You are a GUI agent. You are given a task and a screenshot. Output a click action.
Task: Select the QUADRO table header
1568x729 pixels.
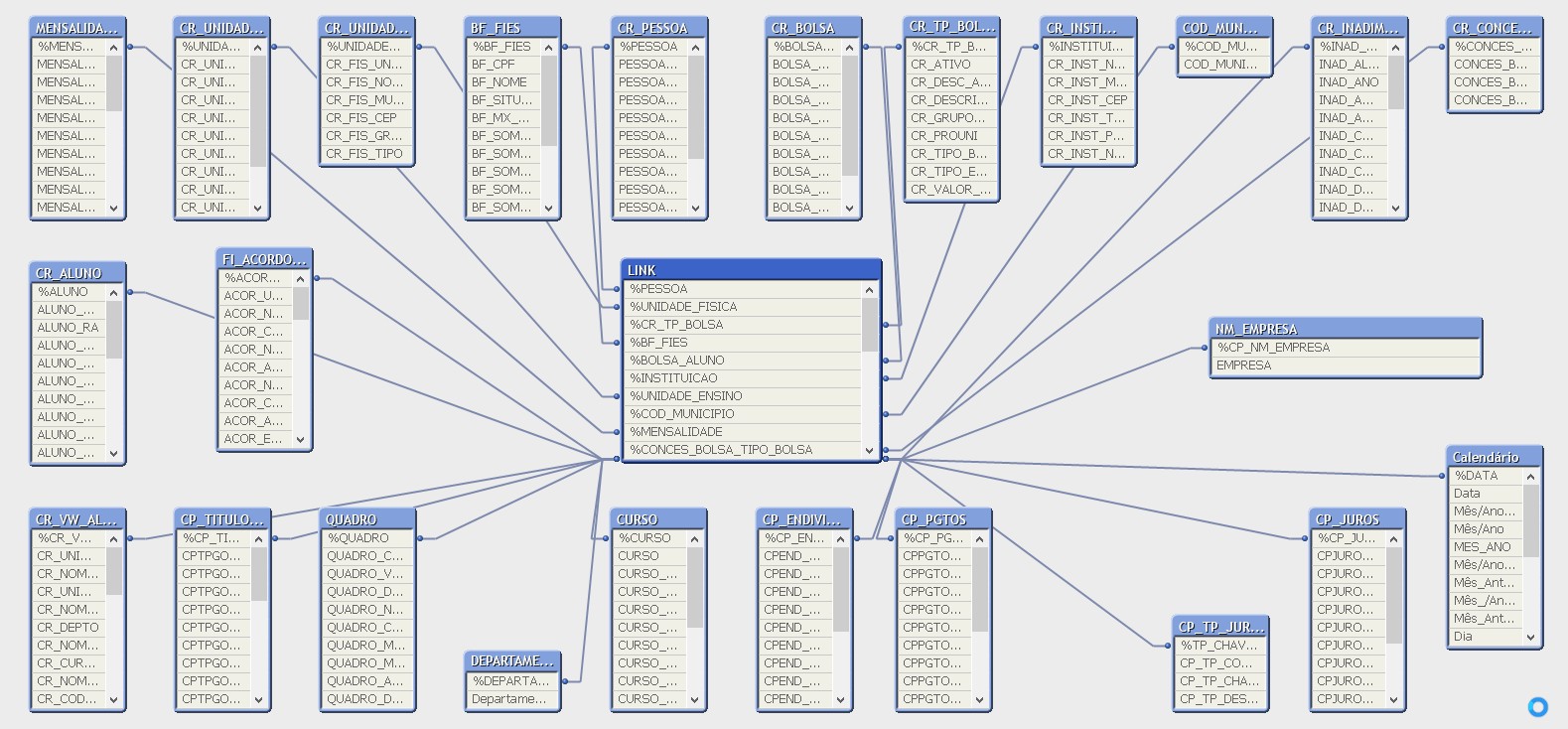367,519
